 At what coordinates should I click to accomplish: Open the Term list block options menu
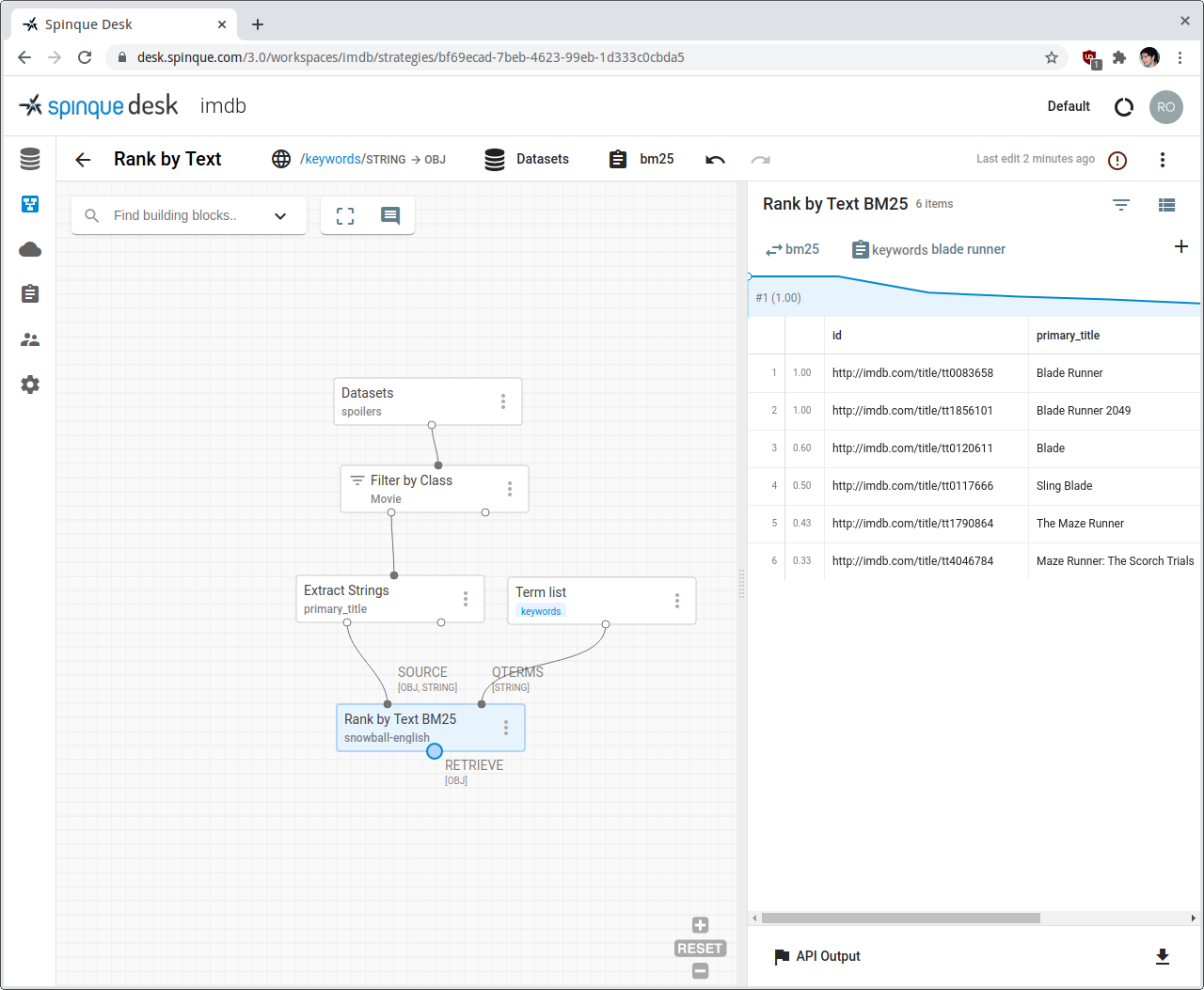coord(677,601)
